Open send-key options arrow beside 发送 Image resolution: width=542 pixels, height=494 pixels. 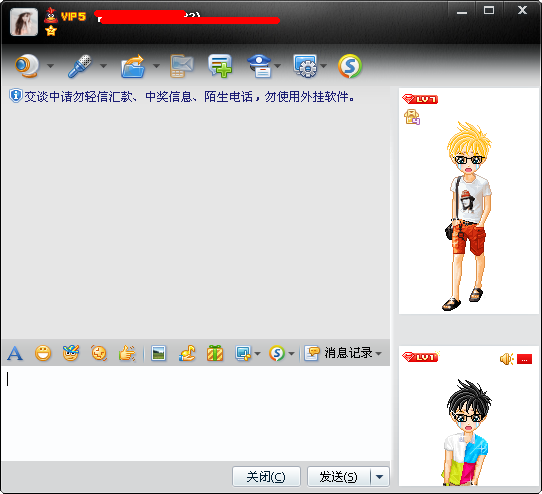pyautogui.click(x=380, y=477)
